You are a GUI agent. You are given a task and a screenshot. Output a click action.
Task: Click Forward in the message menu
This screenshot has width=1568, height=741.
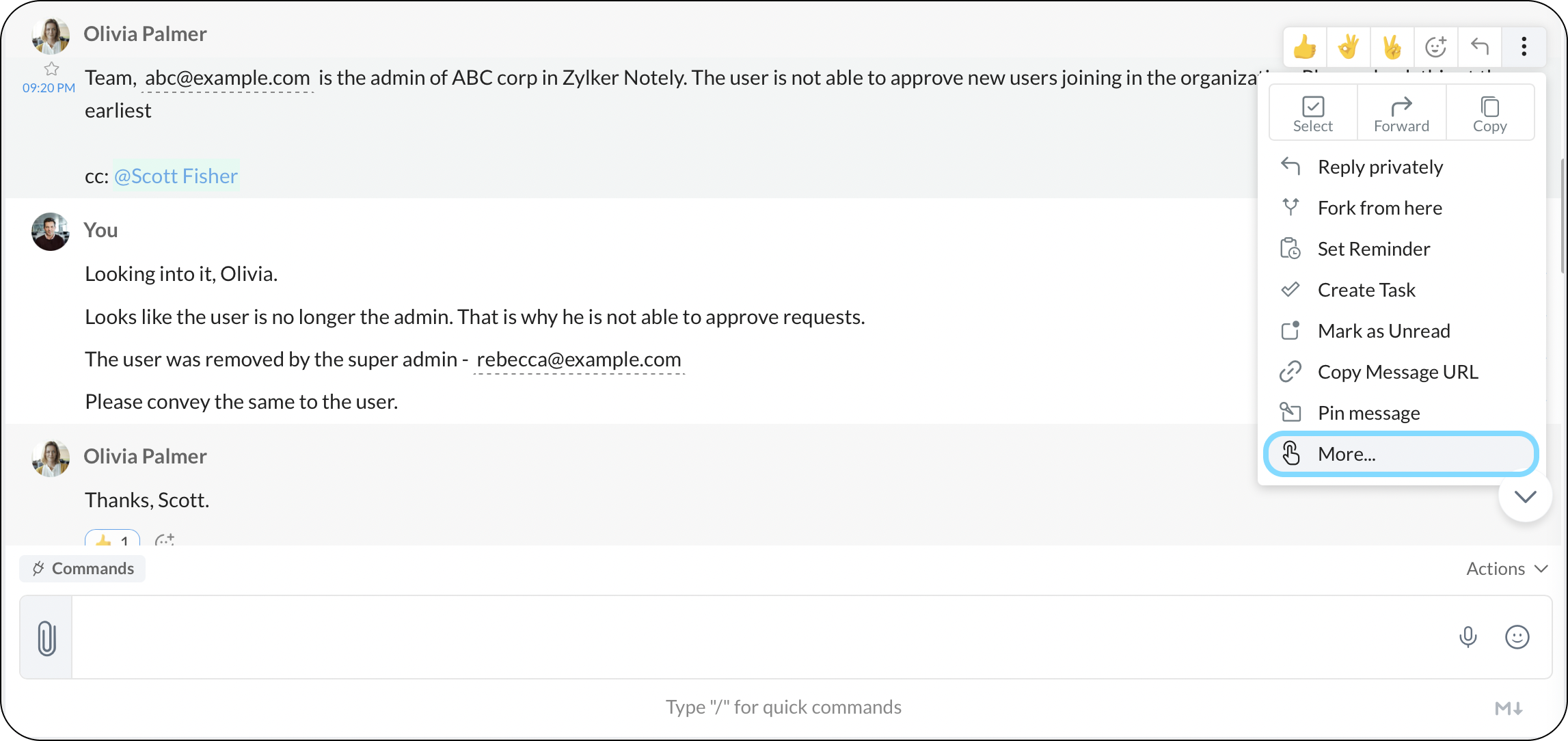1401,113
